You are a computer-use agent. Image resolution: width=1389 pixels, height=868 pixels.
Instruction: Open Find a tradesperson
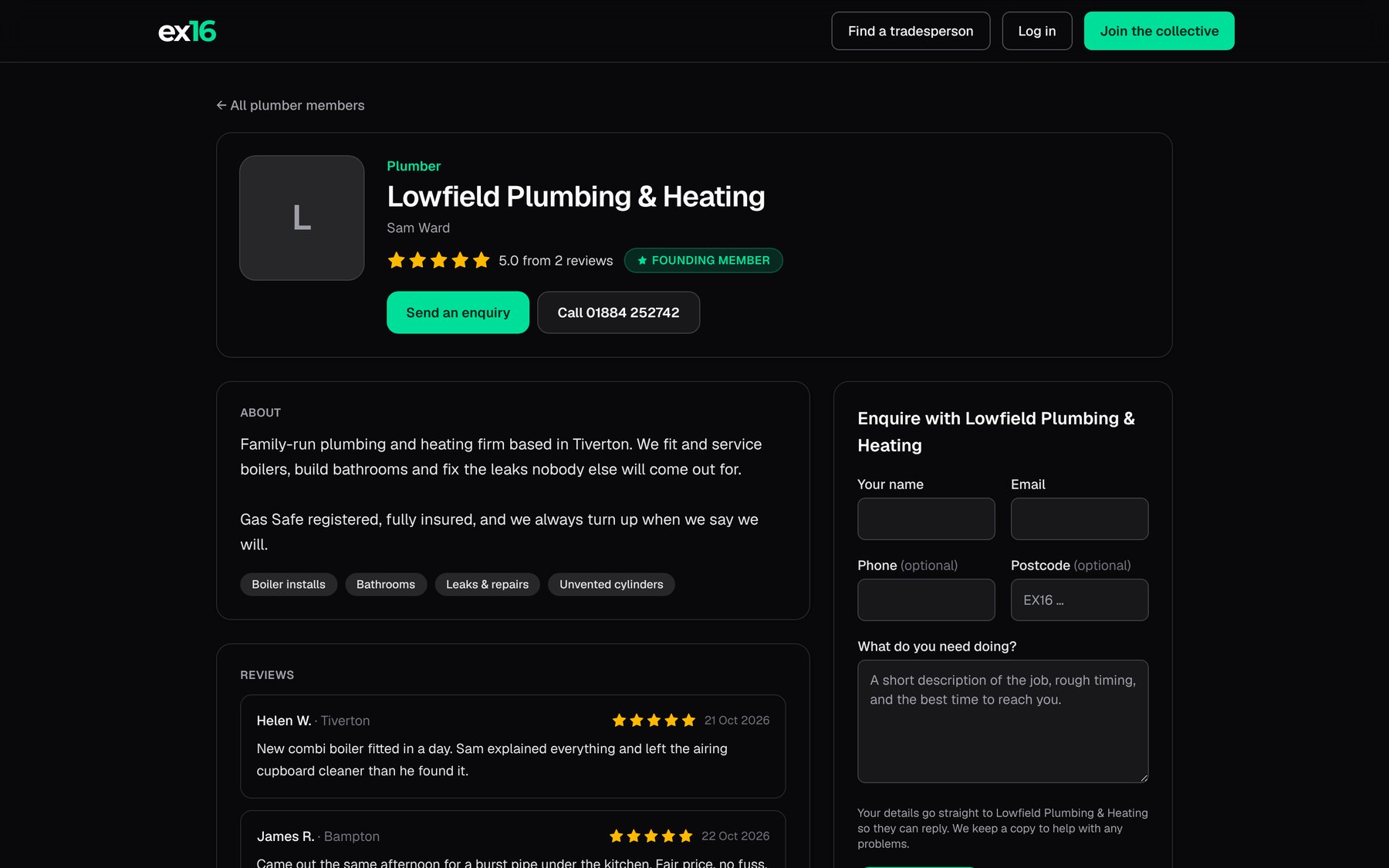(911, 31)
